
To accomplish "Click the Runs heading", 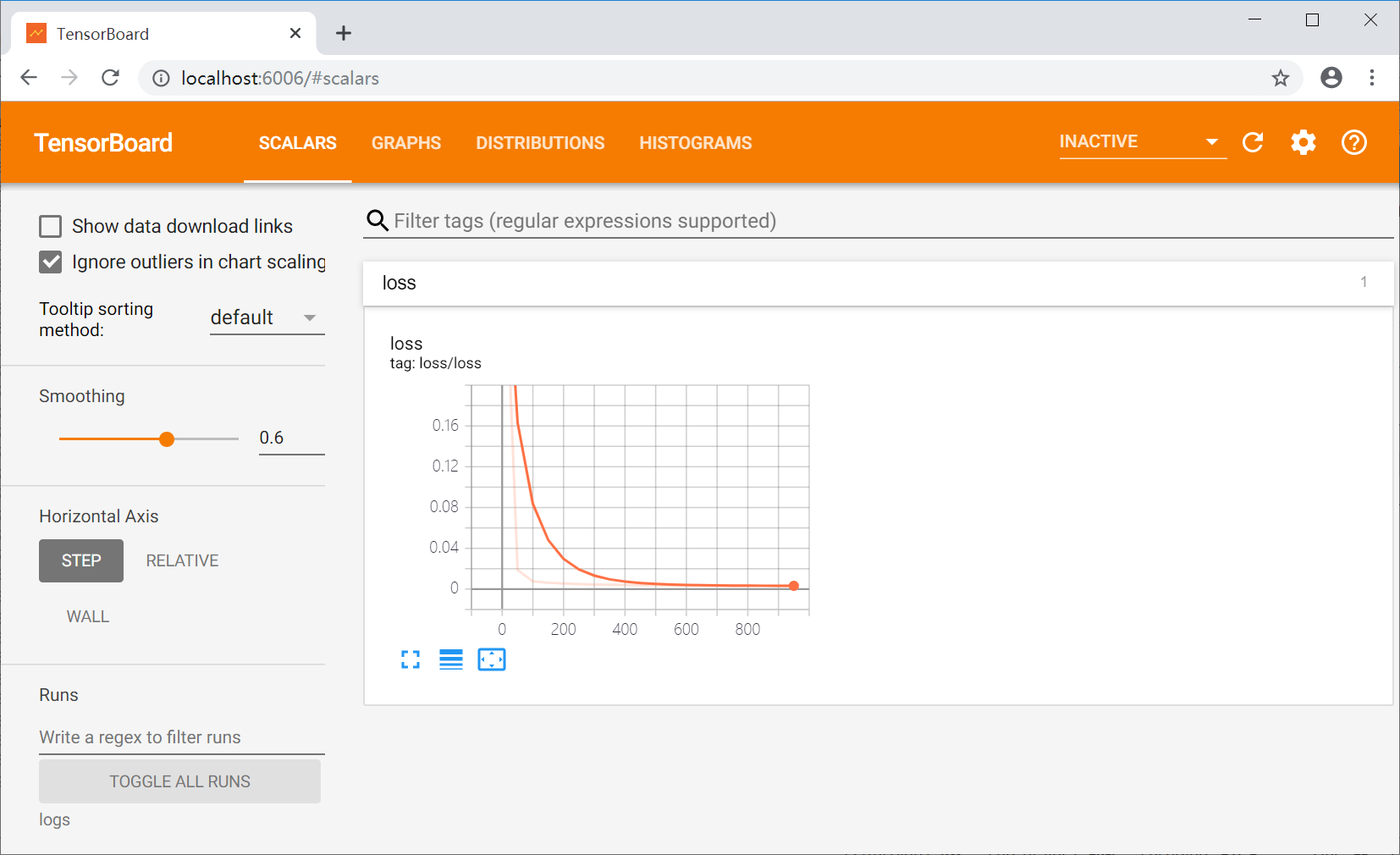I will click(58, 695).
